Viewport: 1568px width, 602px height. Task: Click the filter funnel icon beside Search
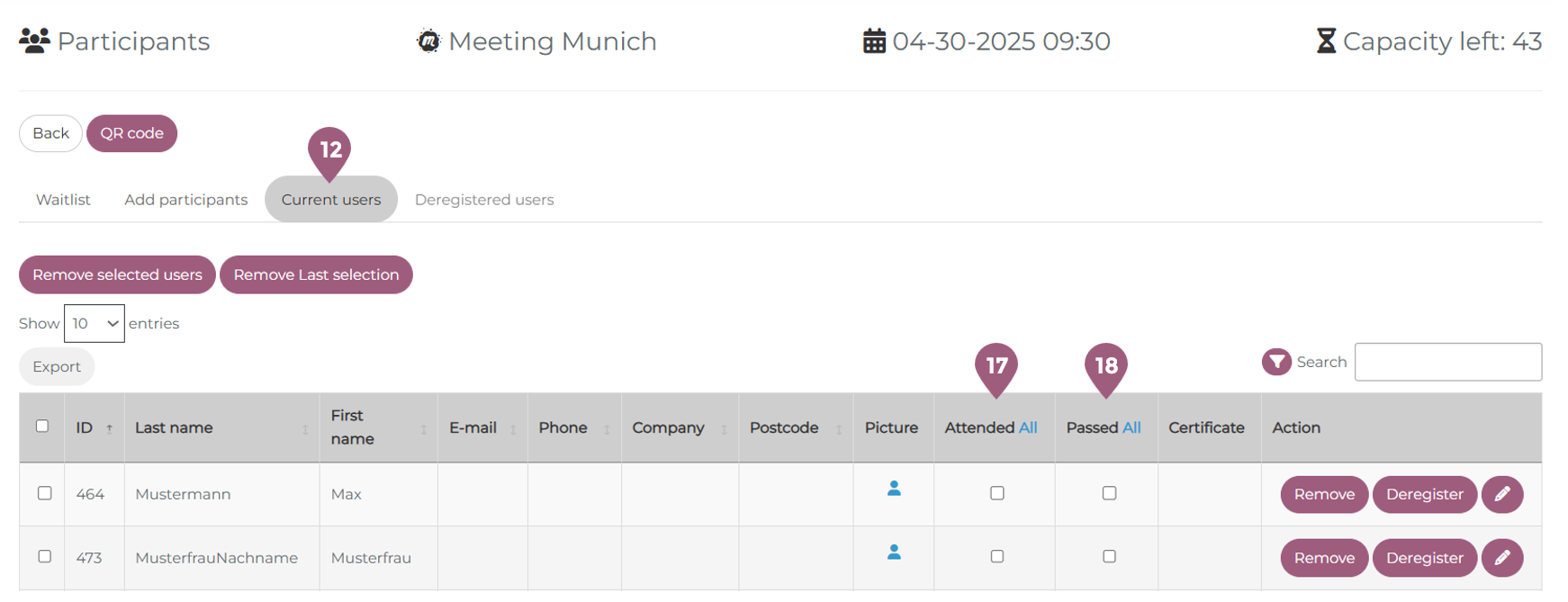click(x=1275, y=362)
